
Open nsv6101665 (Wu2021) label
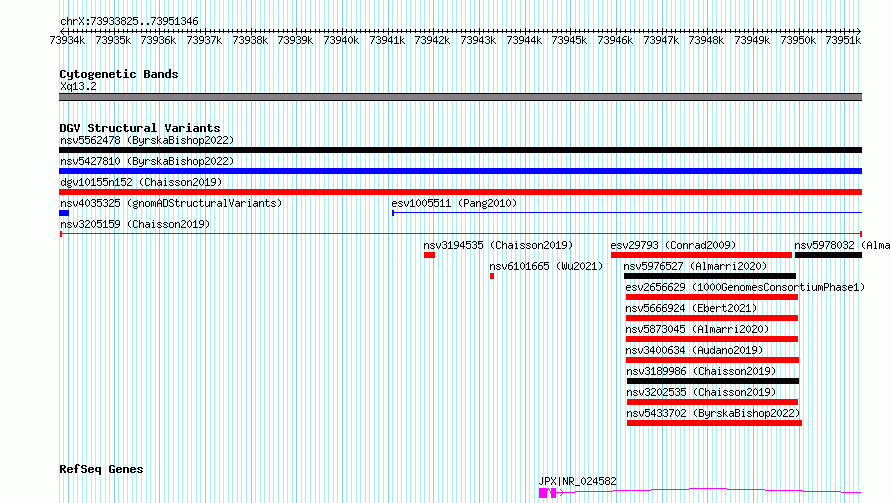click(546, 266)
